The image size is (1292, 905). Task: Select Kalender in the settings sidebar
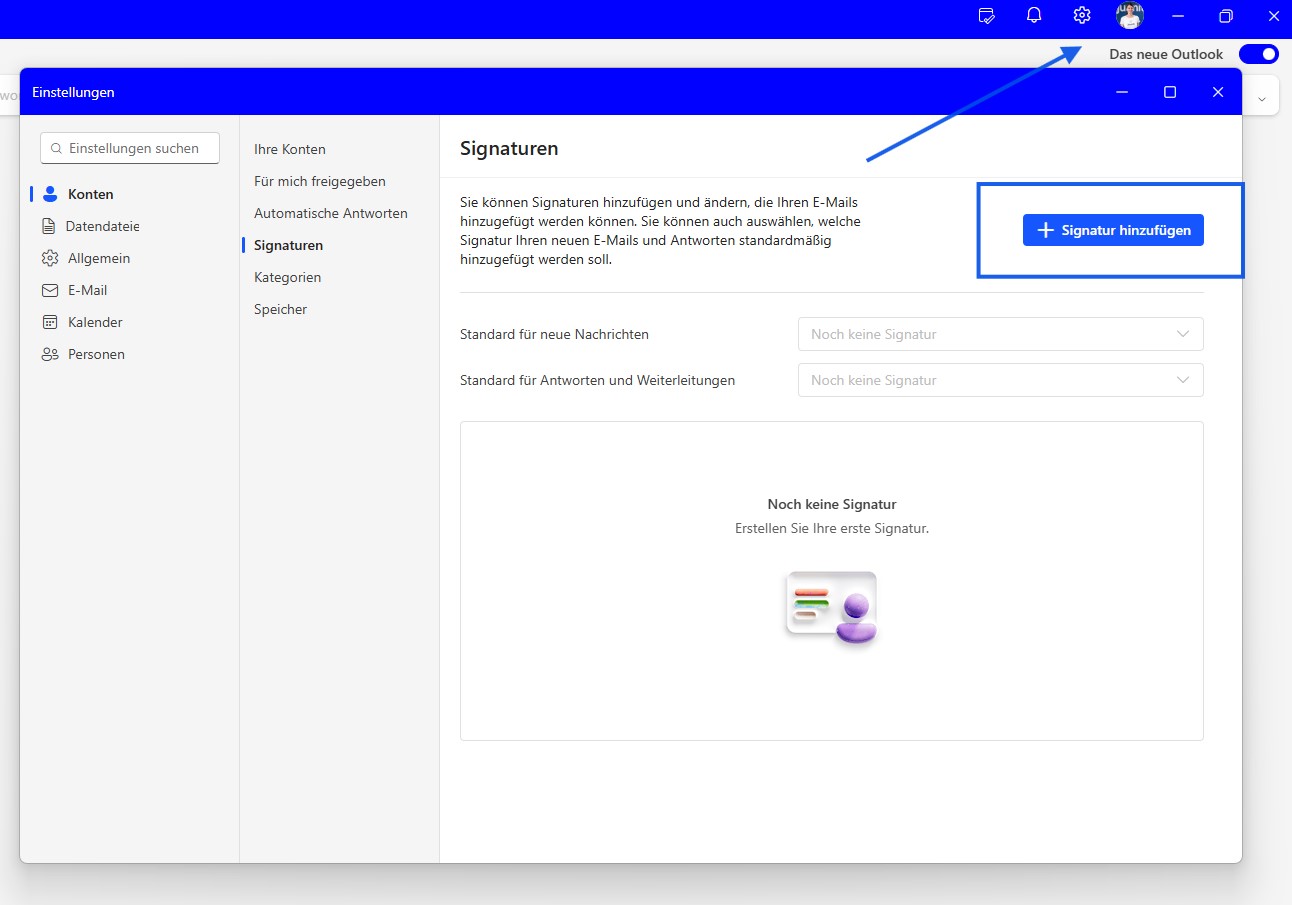[x=95, y=322]
